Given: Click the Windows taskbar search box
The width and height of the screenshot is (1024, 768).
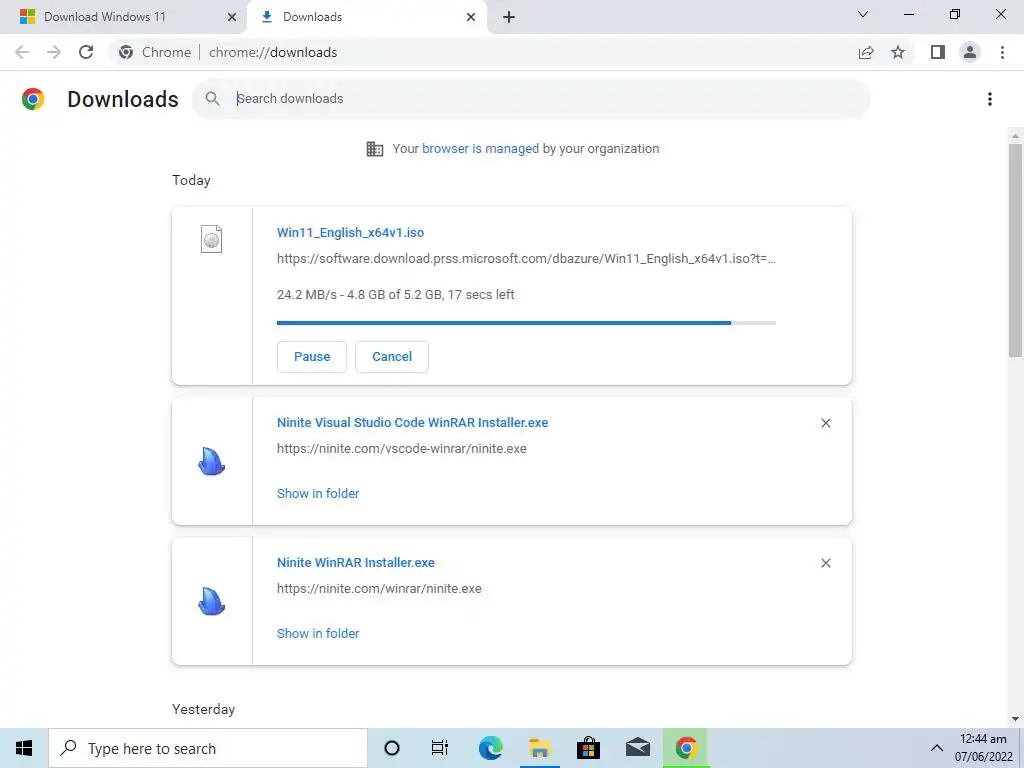Looking at the screenshot, I should (208, 748).
